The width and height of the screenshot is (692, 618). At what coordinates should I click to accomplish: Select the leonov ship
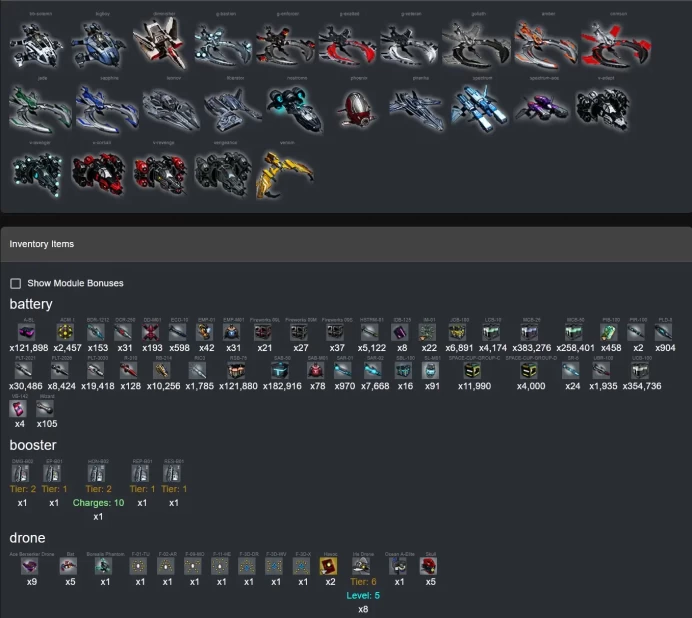pyautogui.click(x=171, y=109)
